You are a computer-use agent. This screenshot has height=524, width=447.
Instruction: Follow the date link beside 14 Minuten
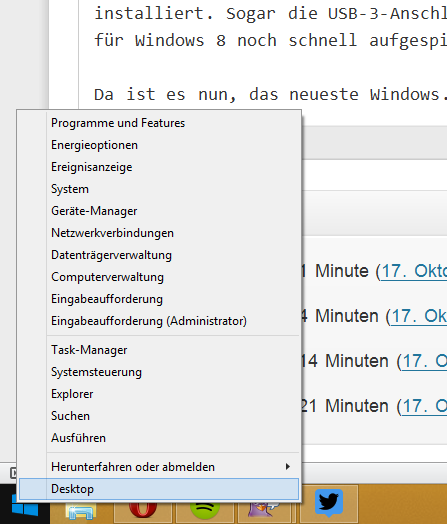coord(424,361)
